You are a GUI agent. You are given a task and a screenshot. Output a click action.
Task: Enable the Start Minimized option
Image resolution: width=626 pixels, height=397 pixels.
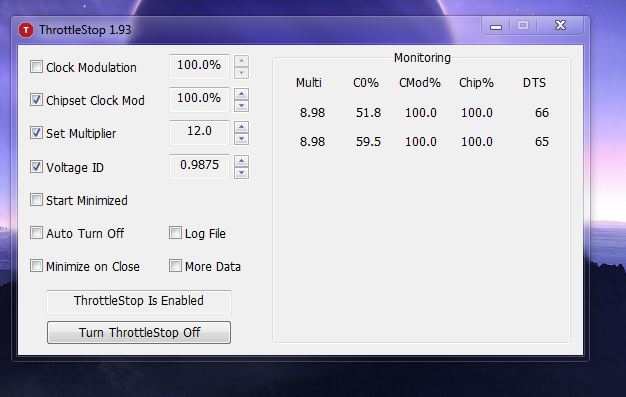(x=36, y=200)
